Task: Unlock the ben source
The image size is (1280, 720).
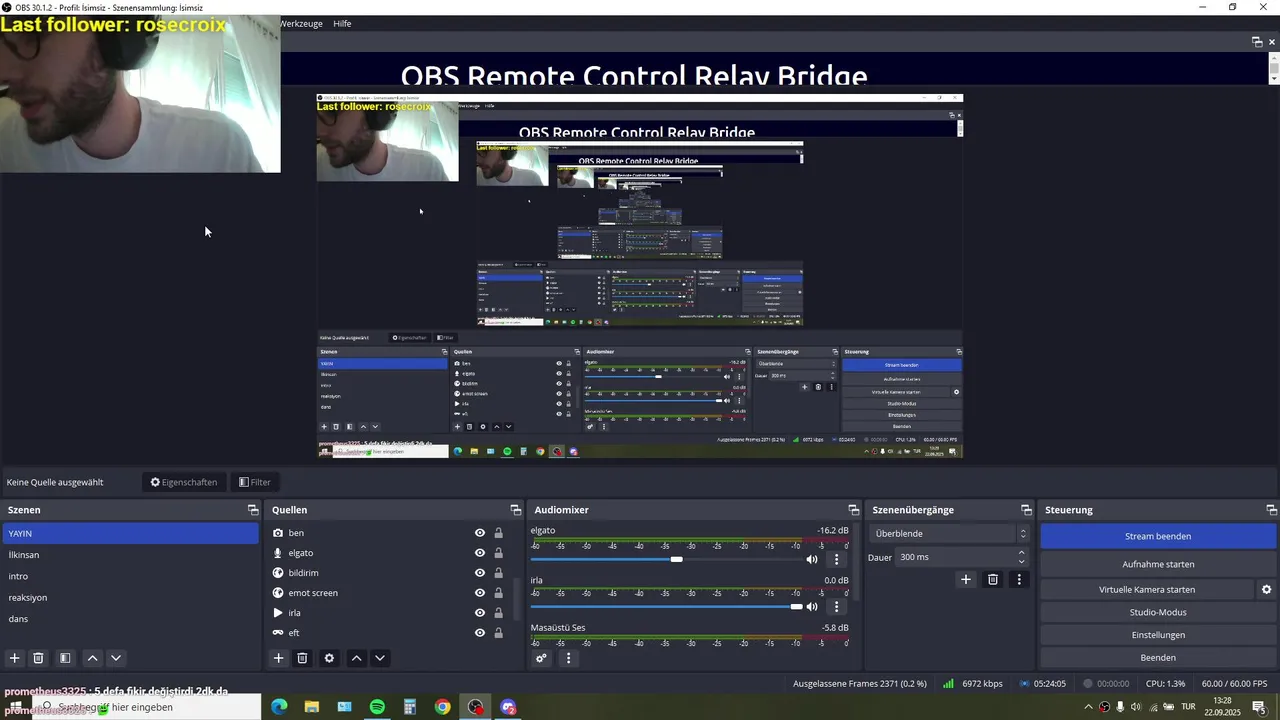Action: [498, 533]
